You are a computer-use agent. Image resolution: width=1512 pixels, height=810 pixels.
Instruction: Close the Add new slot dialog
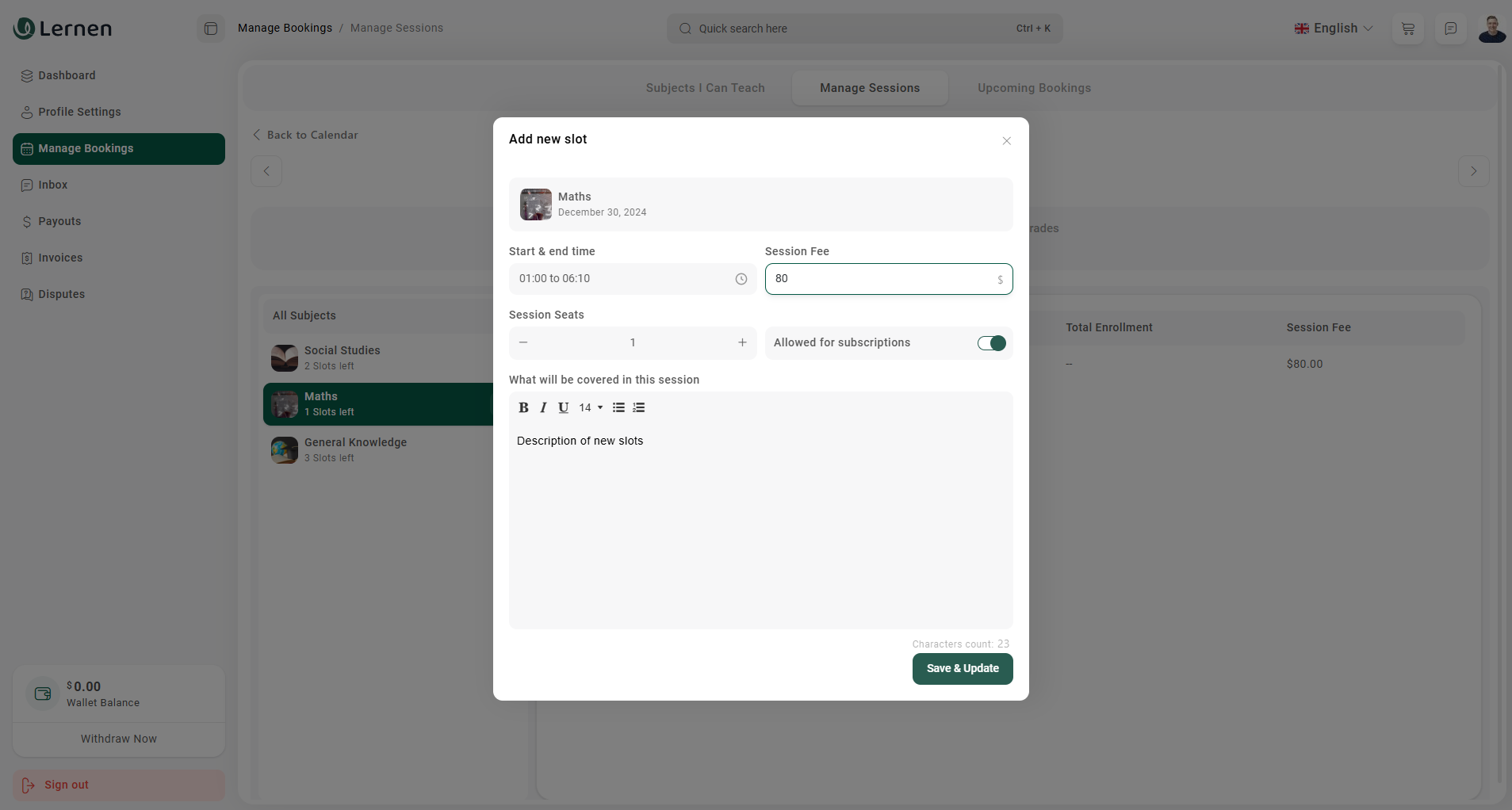[x=1006, y=141]
